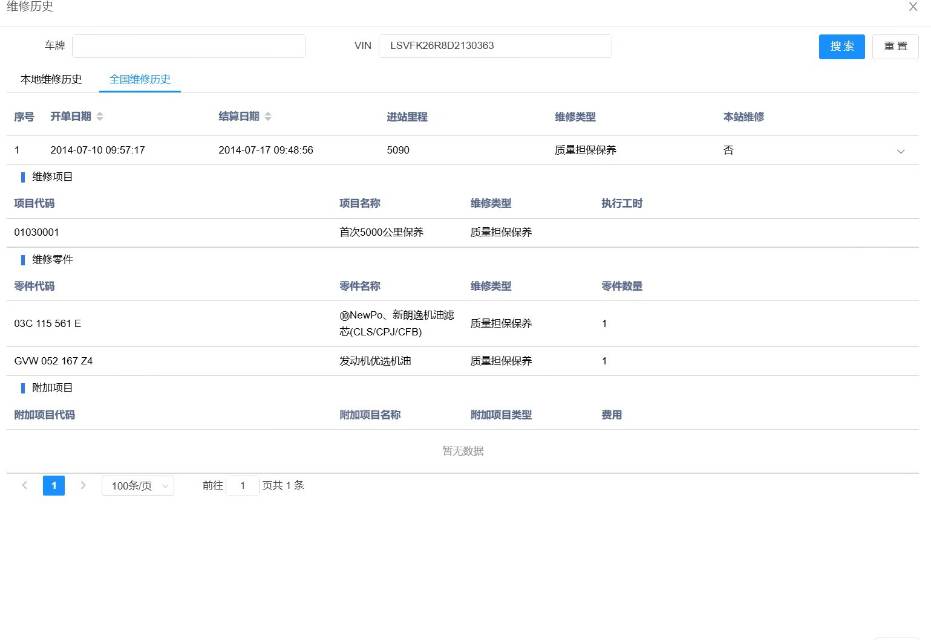This screenshot has width=931, height=640.
Task: Click the 本站维修 column header
Action: tap(743, 117)
